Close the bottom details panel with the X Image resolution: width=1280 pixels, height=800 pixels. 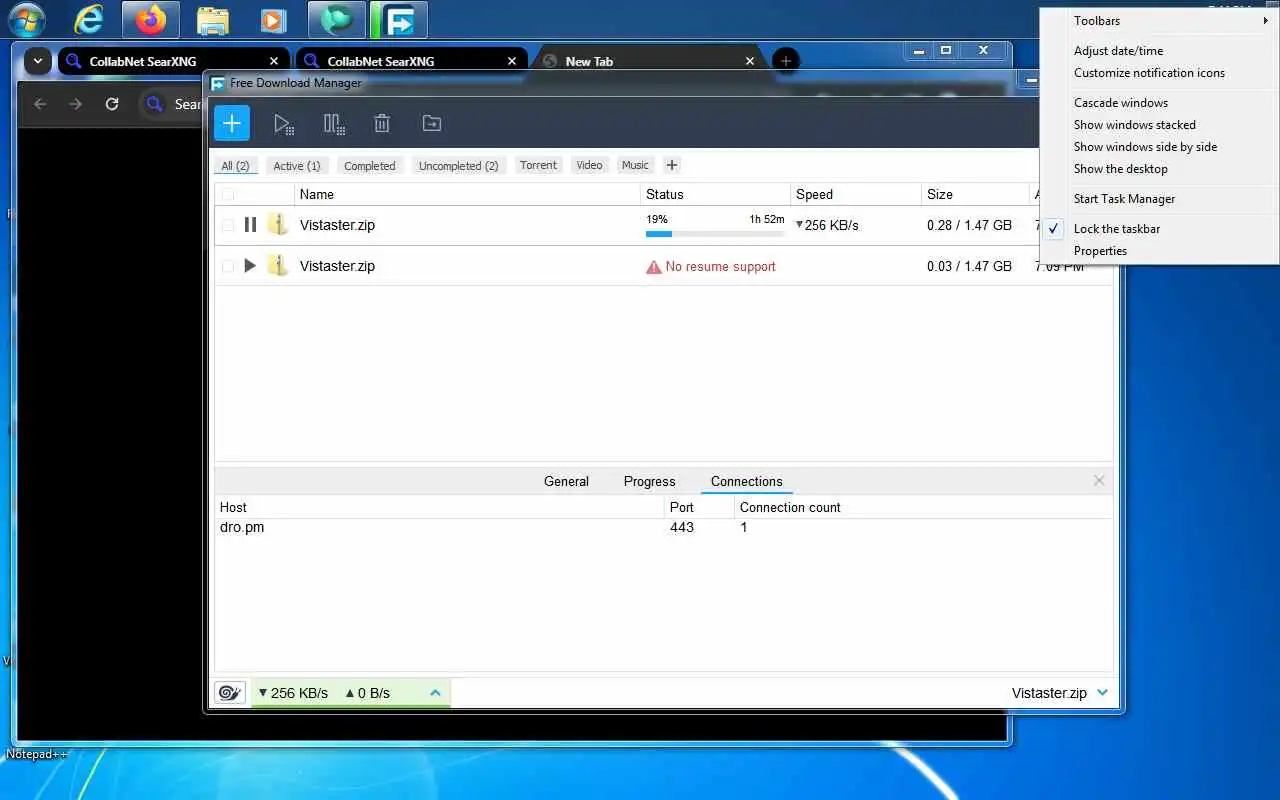[x=1099, y=481]
